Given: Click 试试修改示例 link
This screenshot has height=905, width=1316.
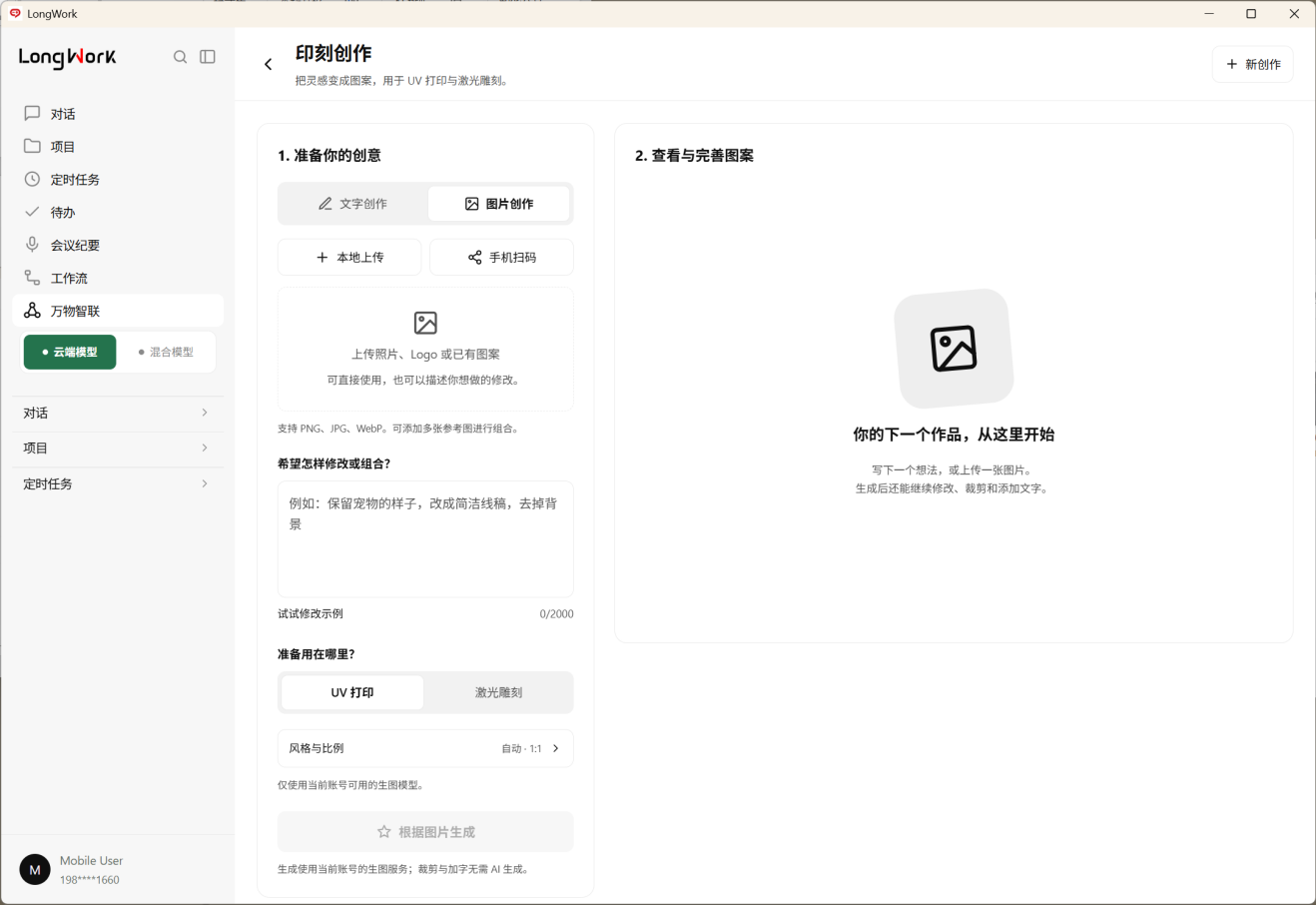Looking at the screenshot, I should pyautogui.click(x=311, y=614).
